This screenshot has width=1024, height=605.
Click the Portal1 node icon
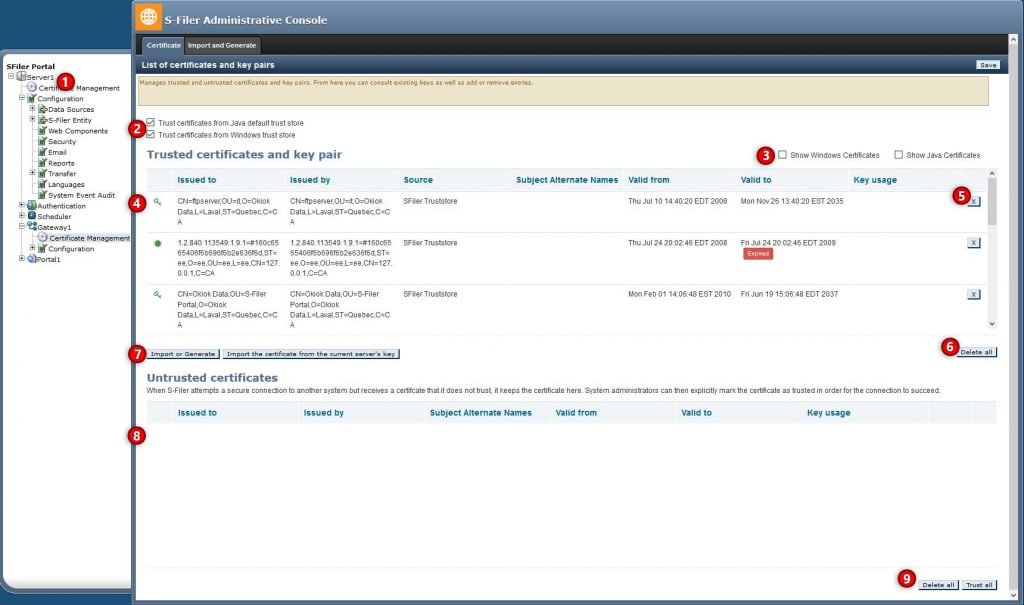click(x=31, y=259)
